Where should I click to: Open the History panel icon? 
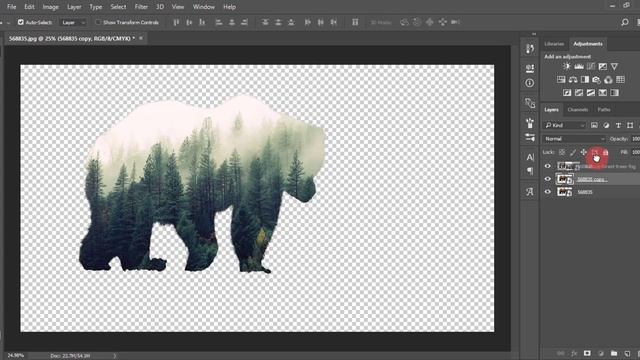[x=530, y=49]
